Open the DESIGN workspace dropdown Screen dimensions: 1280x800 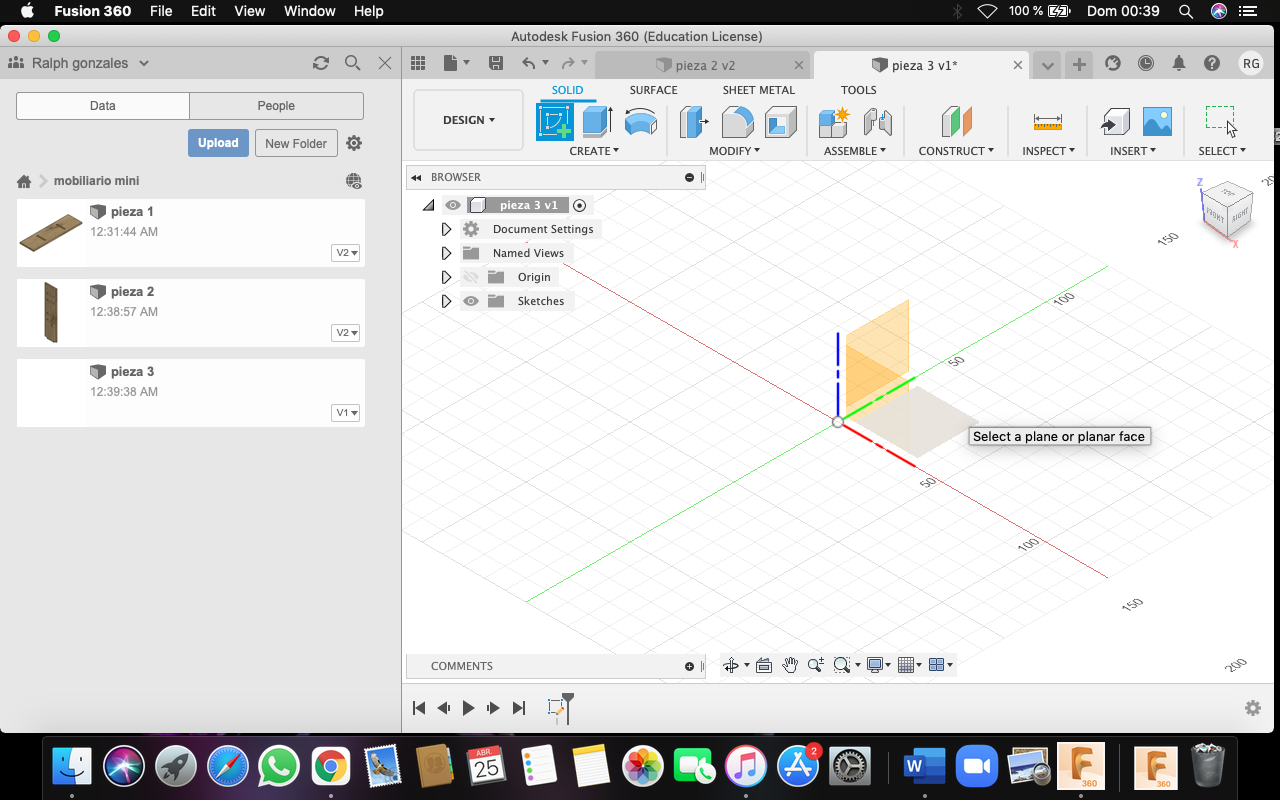pyautogui.click(x=468, y=120)
